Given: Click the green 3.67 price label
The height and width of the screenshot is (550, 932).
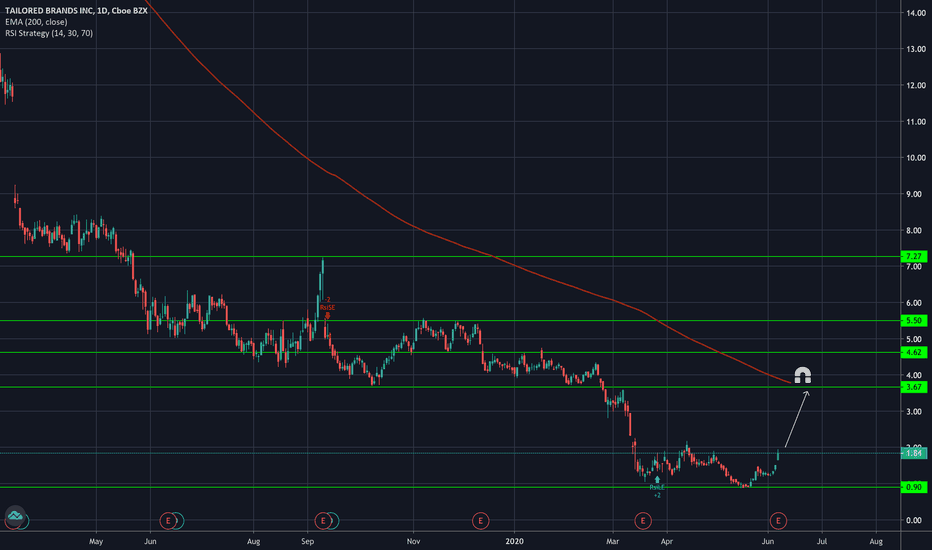Looking at the screenshot, I should 914,387.
